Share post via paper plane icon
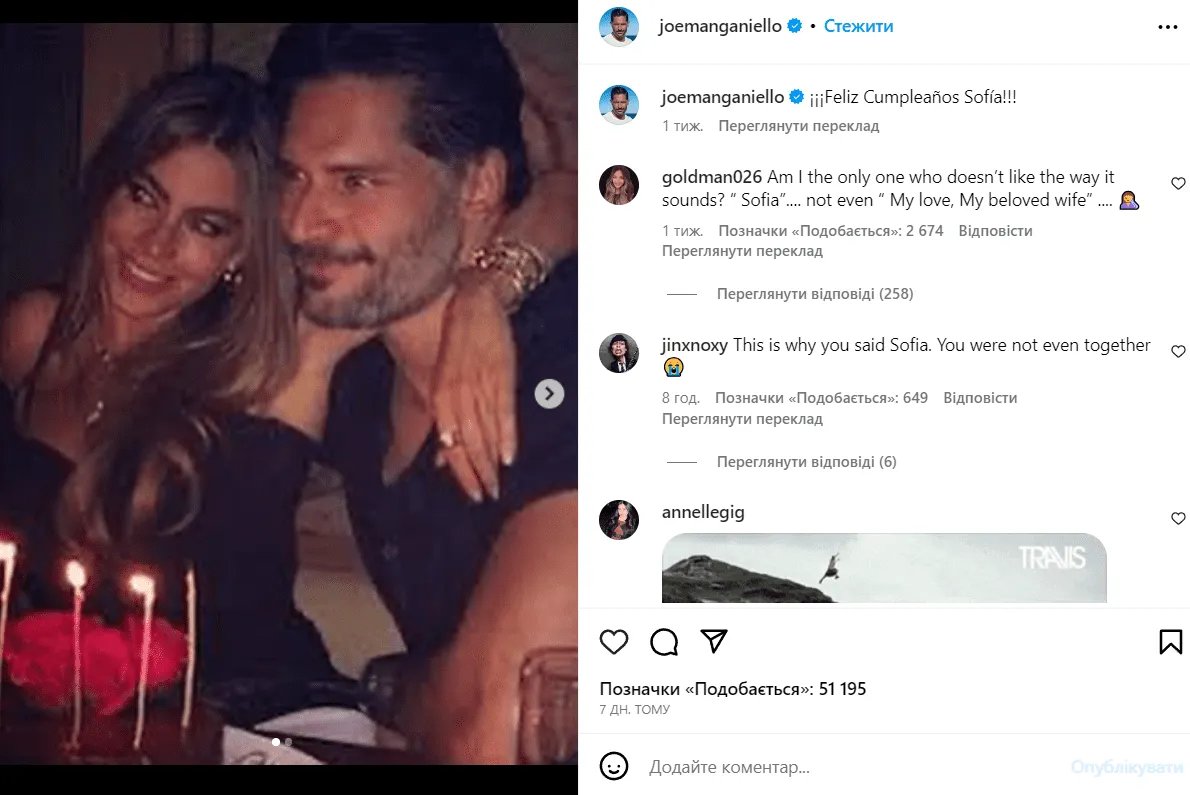 point(713,641)
